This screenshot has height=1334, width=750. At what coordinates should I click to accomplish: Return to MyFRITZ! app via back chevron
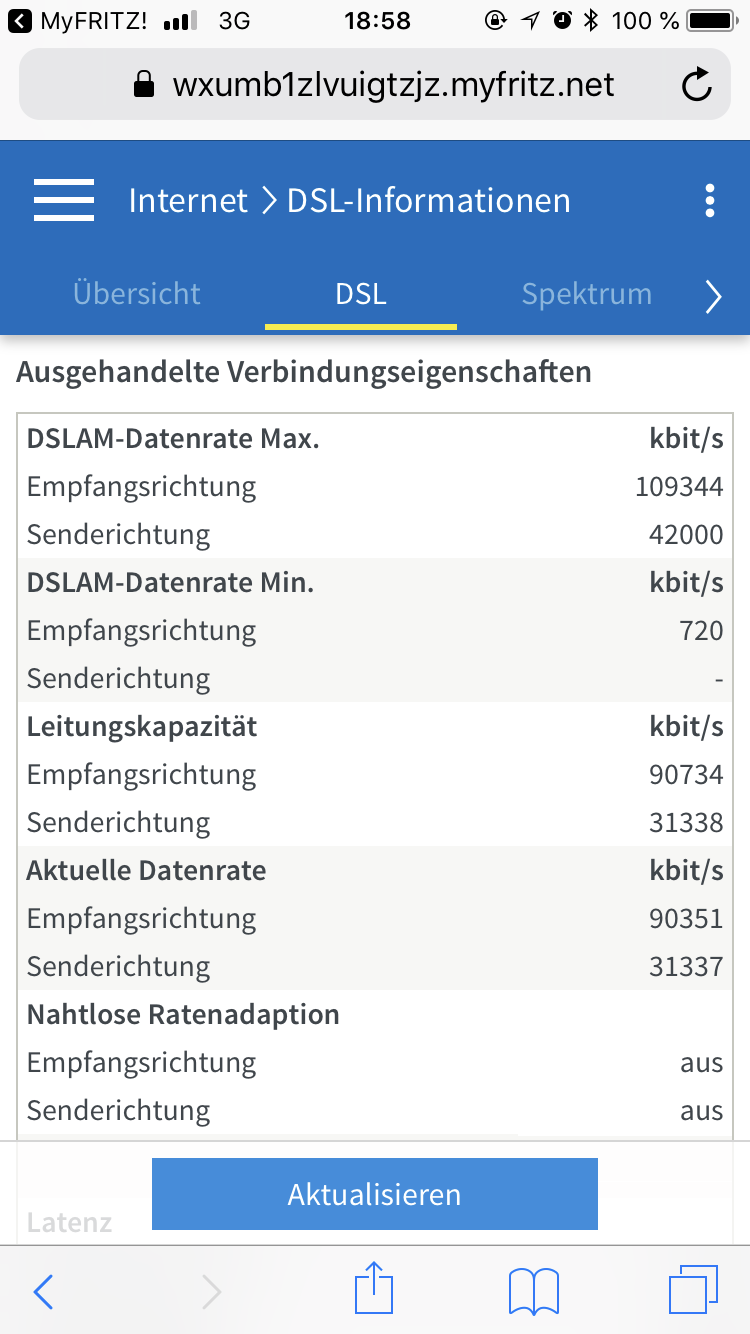click(20, 20)
